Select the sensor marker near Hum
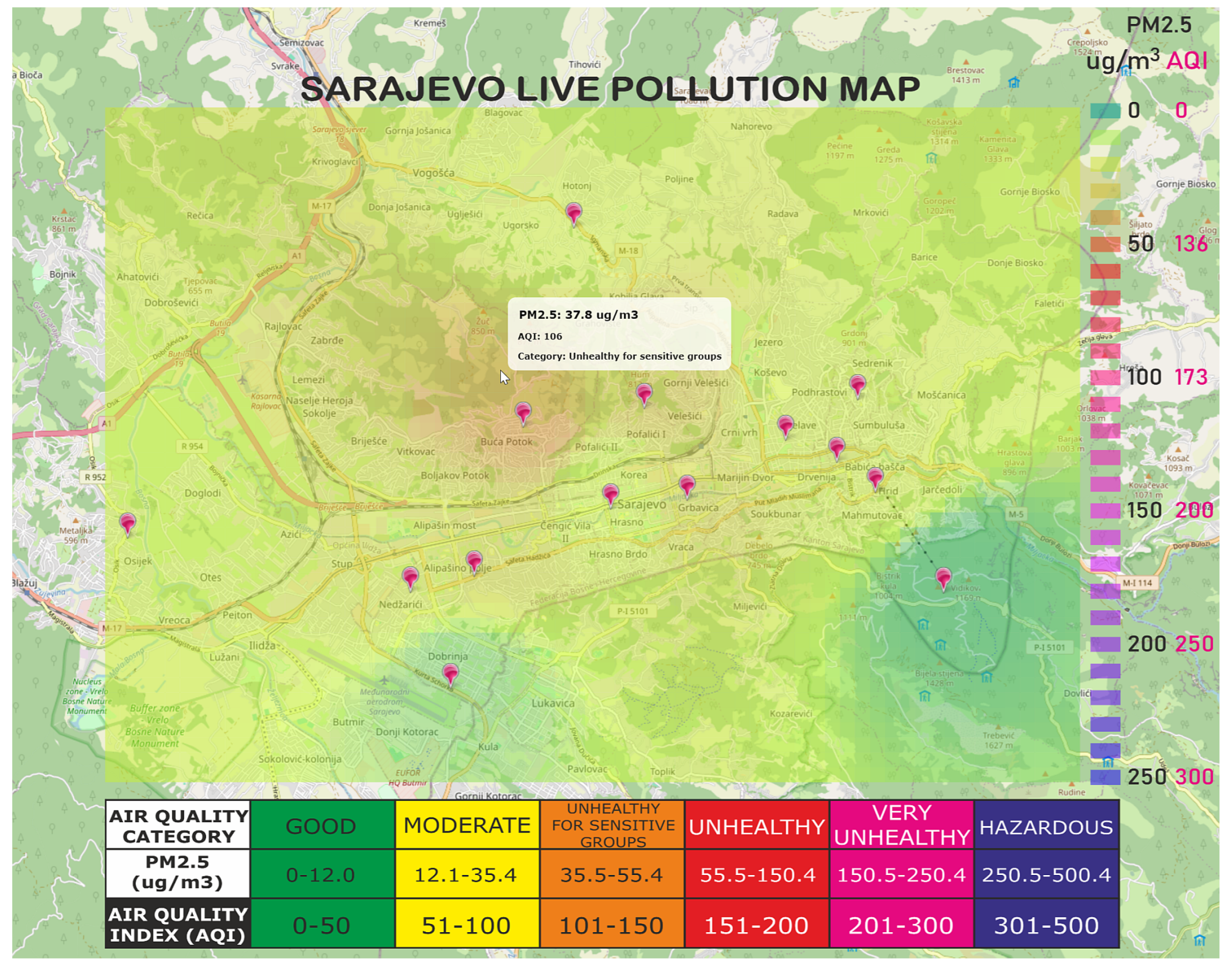The image size is (1232, 969). [644, 393]
